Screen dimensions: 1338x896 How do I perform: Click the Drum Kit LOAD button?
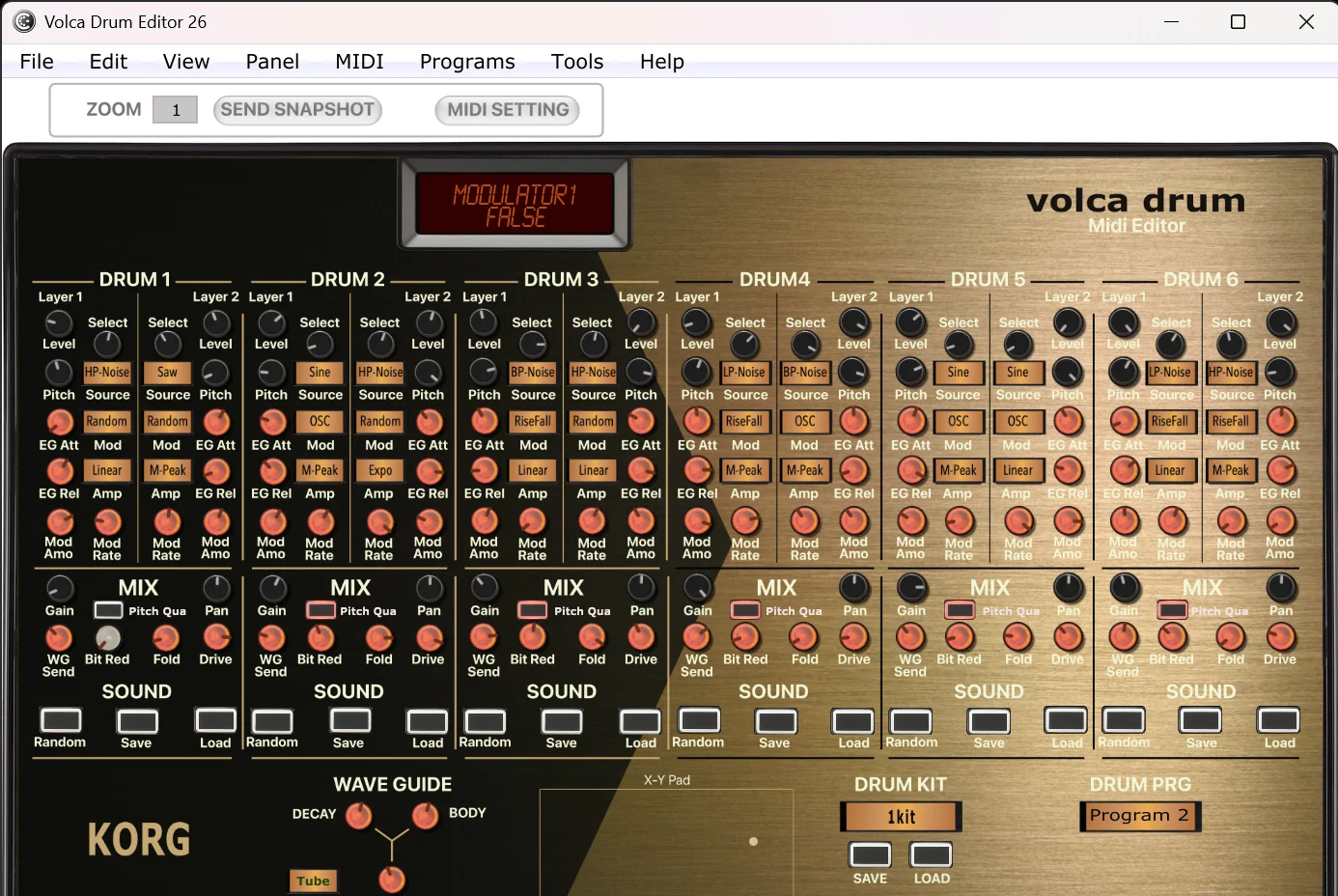(x=932, y=854)
